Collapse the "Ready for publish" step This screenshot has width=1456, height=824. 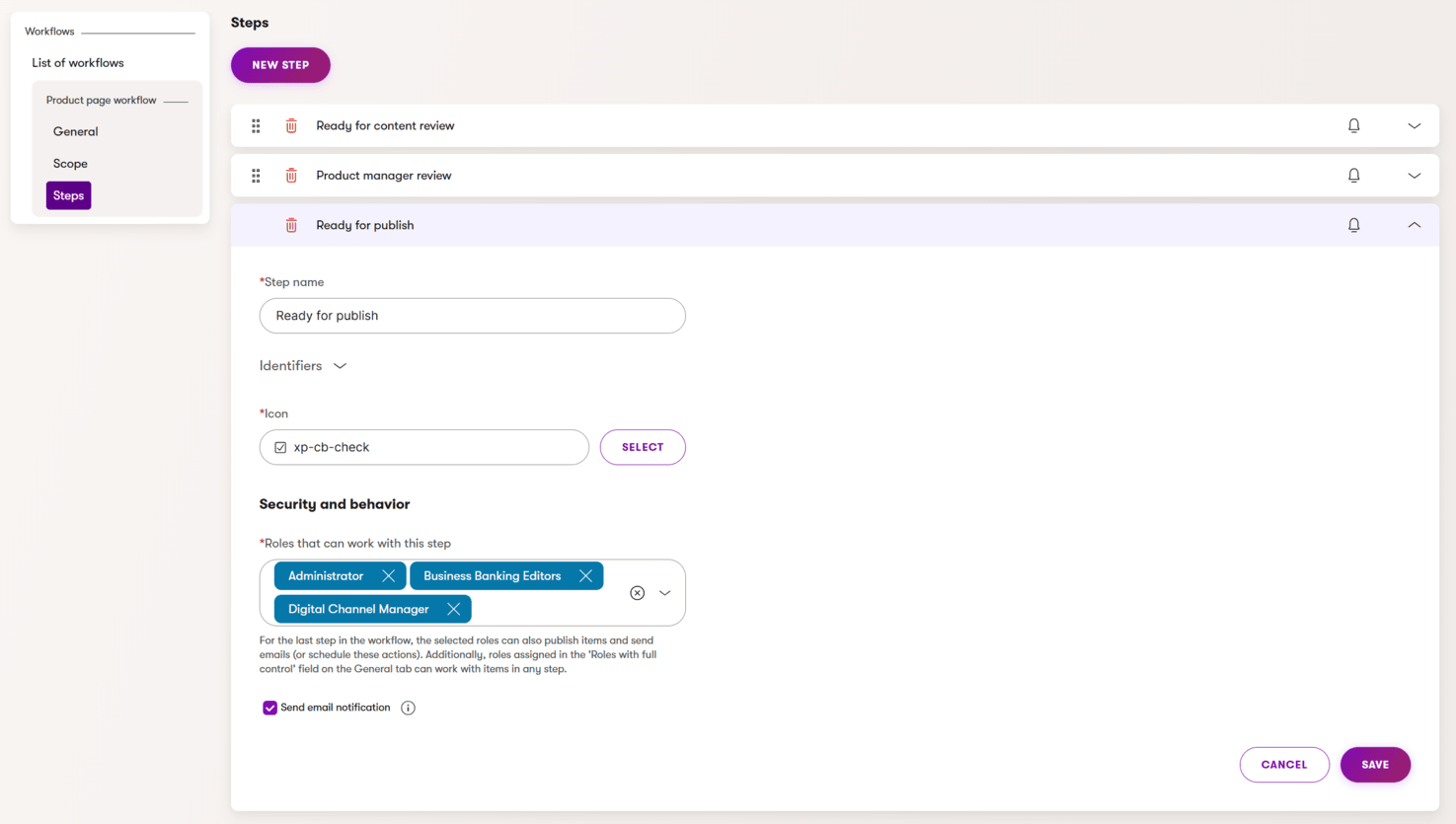click(1414, 224)
